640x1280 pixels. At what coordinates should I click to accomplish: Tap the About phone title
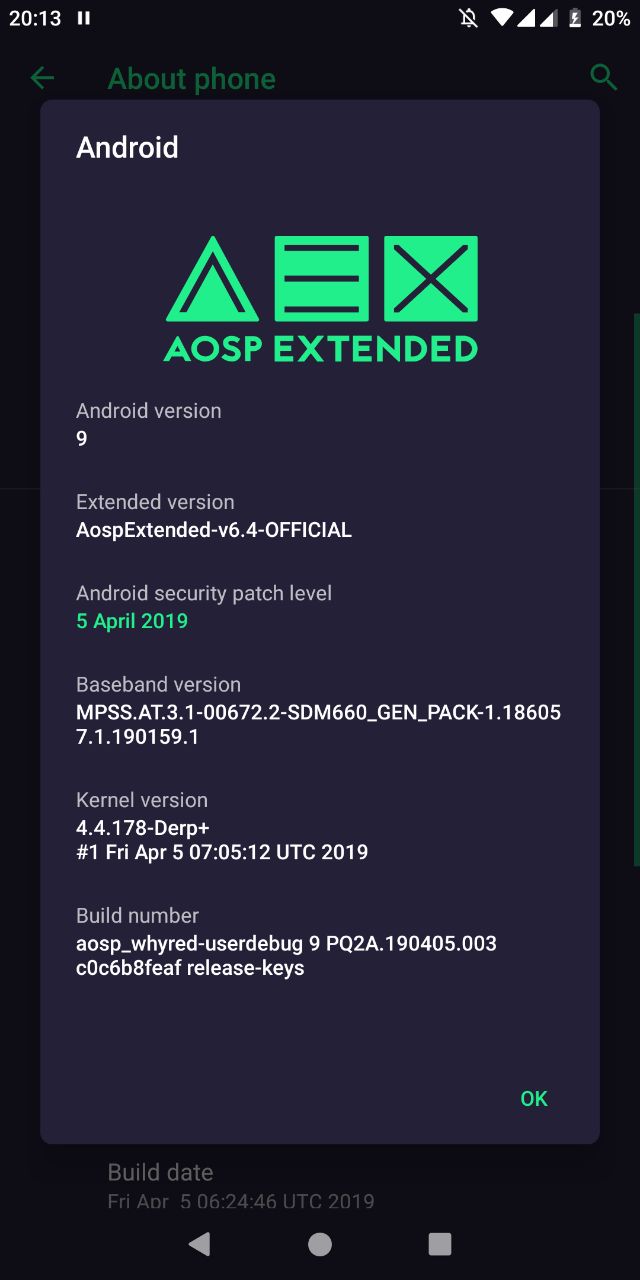pos(192,78)
